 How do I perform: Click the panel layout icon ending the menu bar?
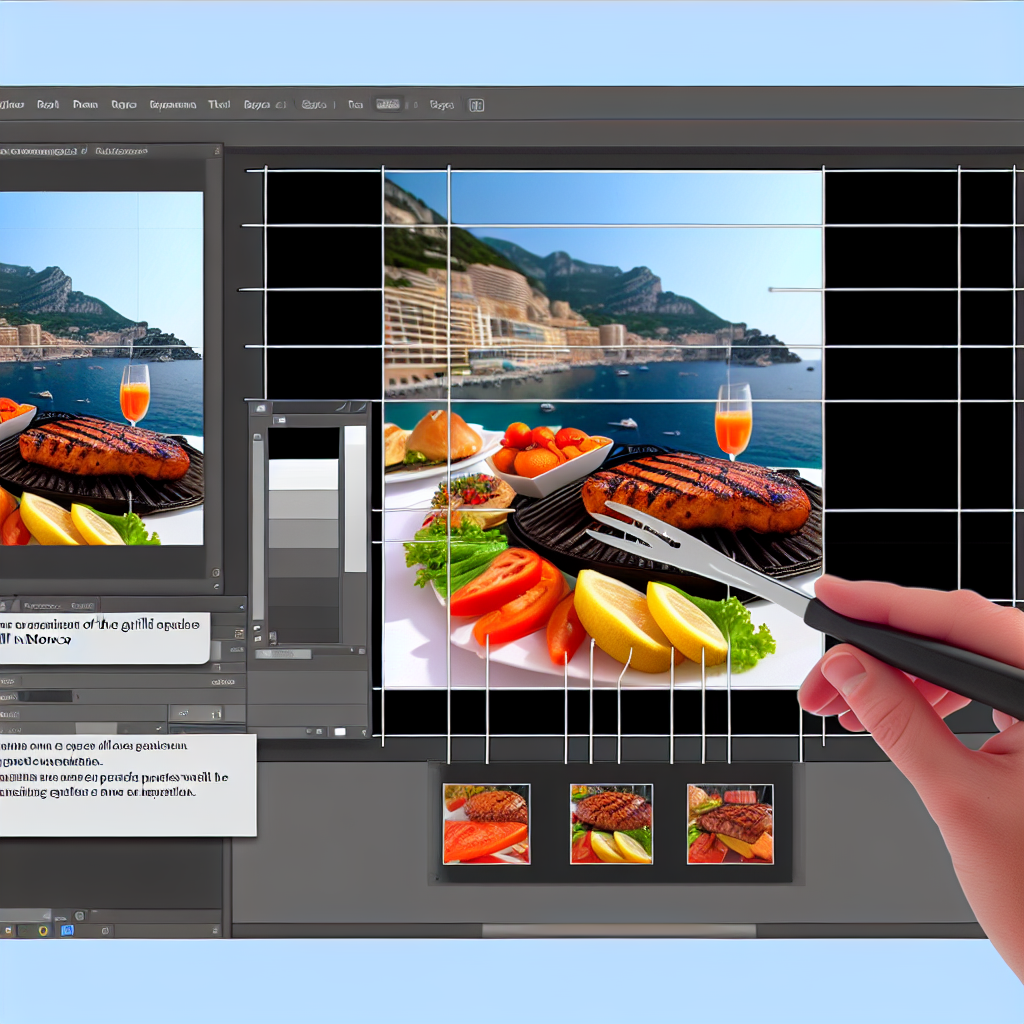[476, 105]
